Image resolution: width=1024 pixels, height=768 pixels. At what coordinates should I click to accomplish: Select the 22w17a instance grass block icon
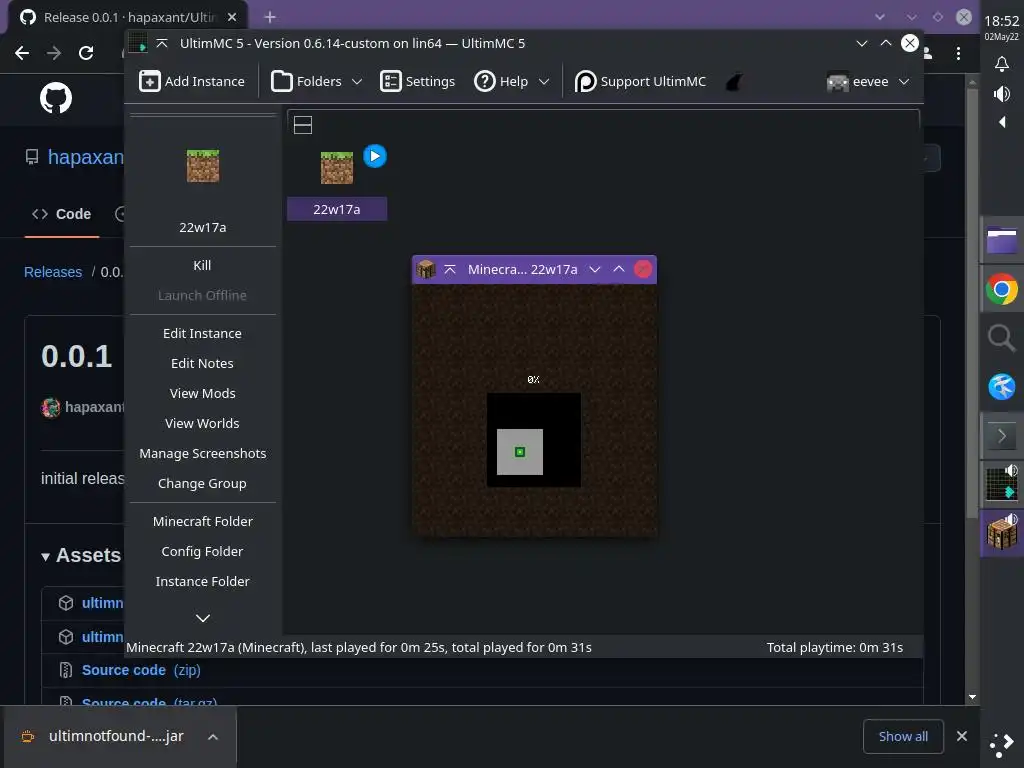[337, 167]
